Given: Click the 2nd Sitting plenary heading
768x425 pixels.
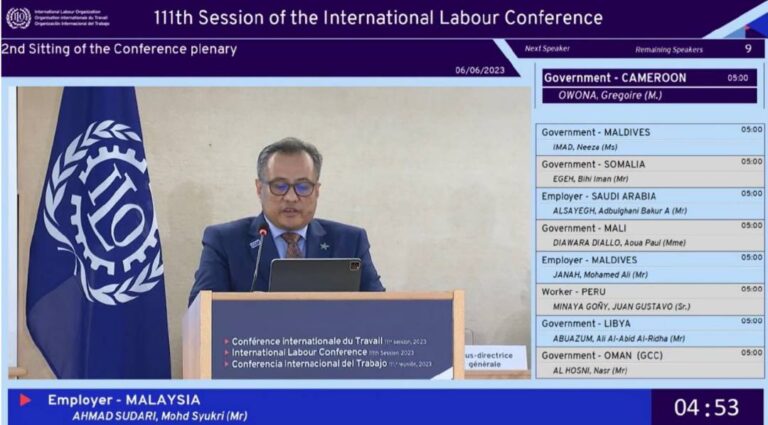Looking at the screenshot, I should pos(119,48).
